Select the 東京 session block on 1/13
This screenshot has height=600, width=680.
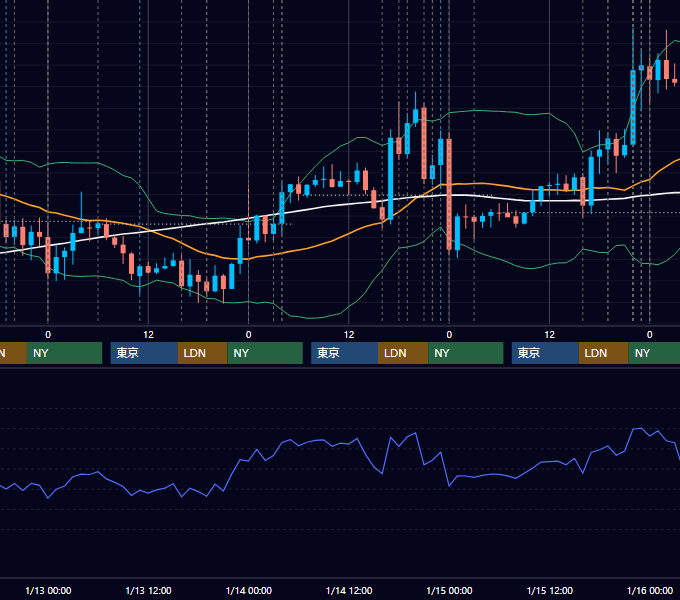(x=144, y=353)
